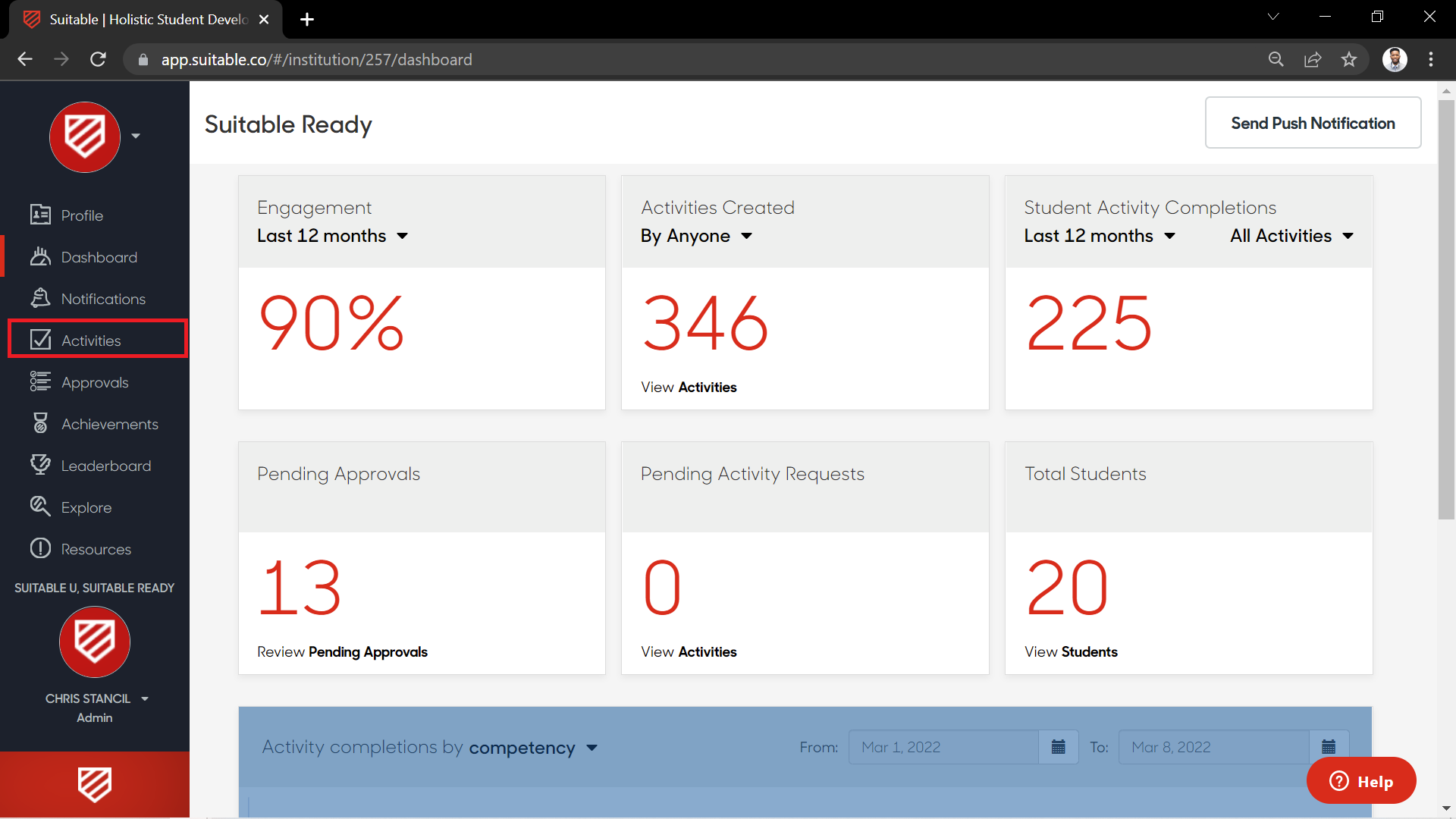The height and width of the screenshot is (819, 1456).
Task: Click the browser address bar URL
Action: pyautogui.click(x=316, y=59)
